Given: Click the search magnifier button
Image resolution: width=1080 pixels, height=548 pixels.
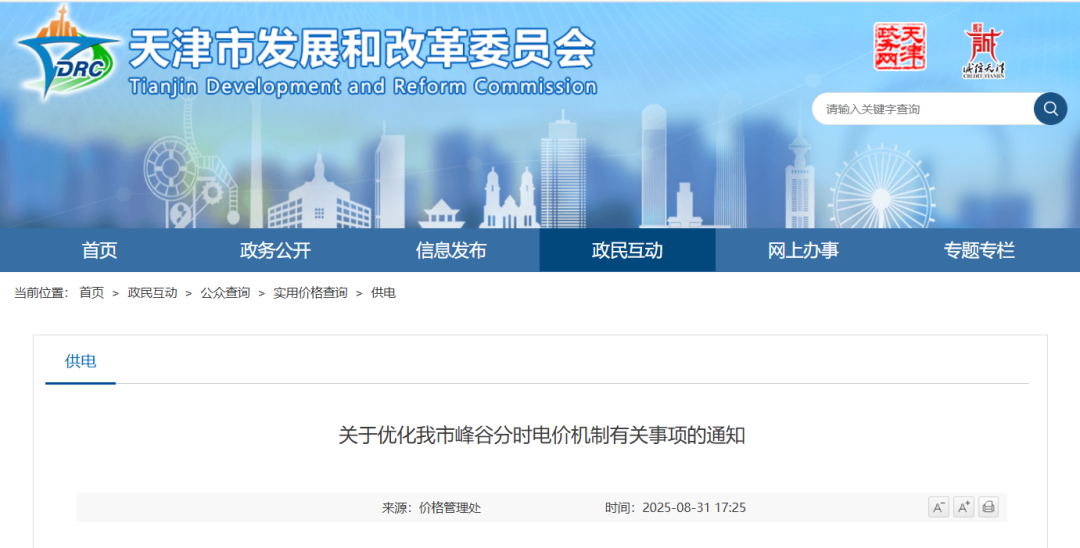Looking at the screenshot, I should [x=1050, y=109].
